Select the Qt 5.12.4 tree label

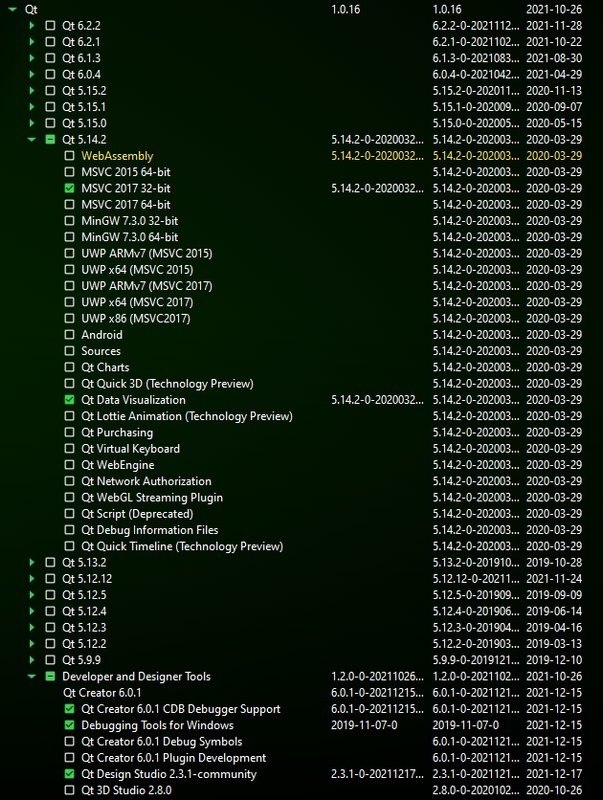pyautogui.click(x=84, y=611)
